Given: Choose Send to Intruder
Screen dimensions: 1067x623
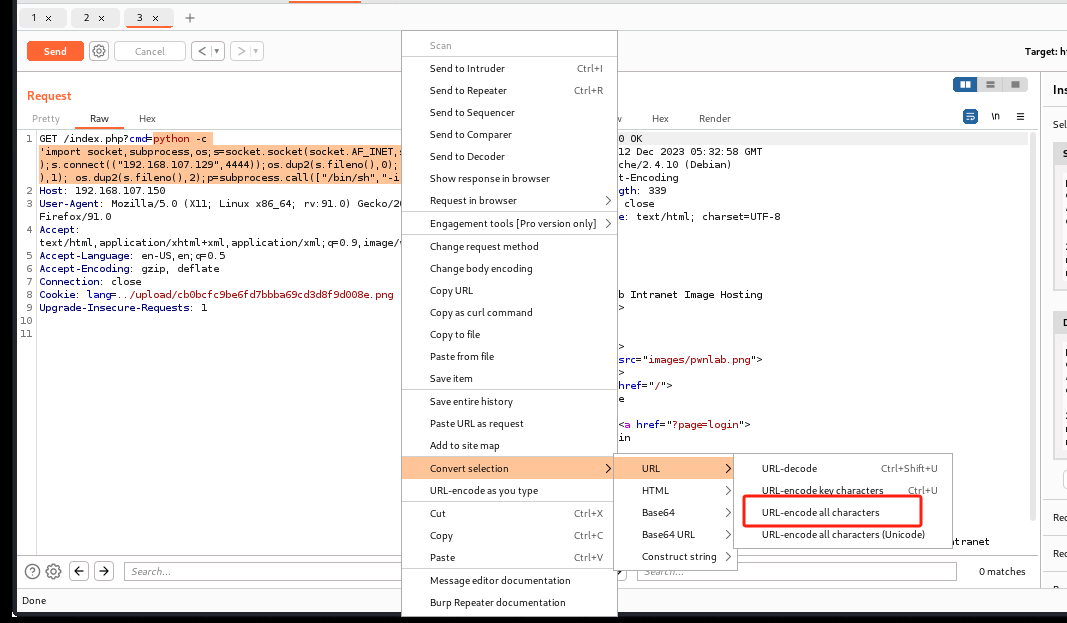Looking at the screenshot, I should click(510, 69).
